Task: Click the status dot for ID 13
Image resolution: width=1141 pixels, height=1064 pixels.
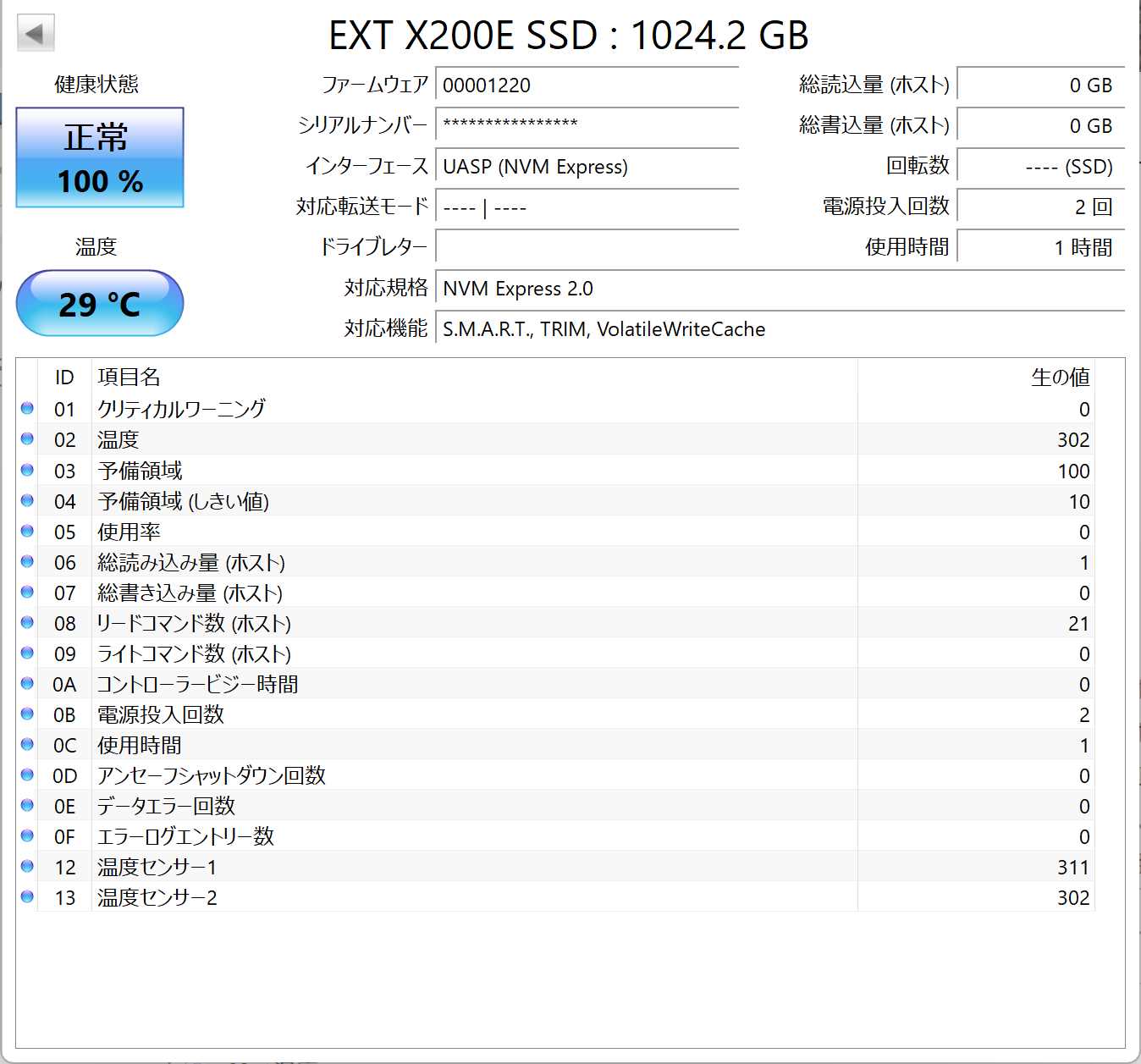Action: coord(27,896)
